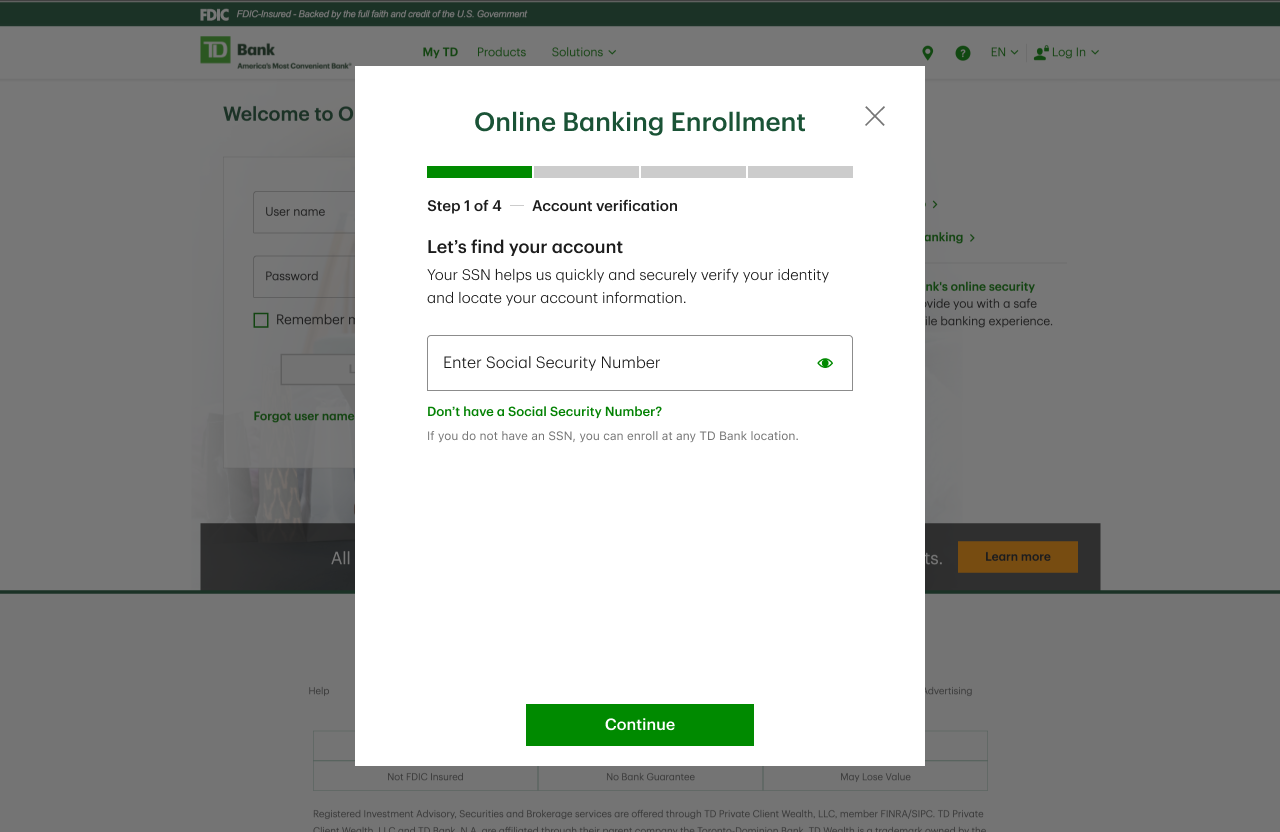Screen dimensions: 1280x832
Task: Click the Let's find your account heading
Action: click(x=525, y=247)
